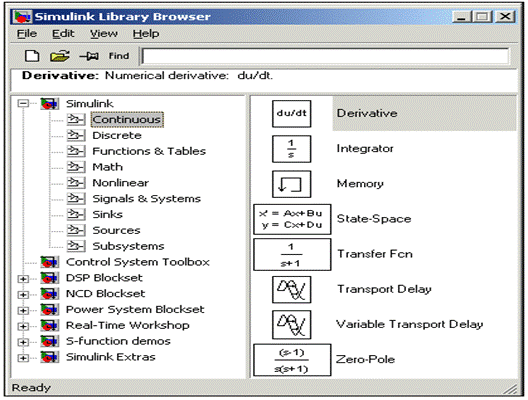Click the Transport Delay block name
The image size is (528, 400).
tap(384, 289)
